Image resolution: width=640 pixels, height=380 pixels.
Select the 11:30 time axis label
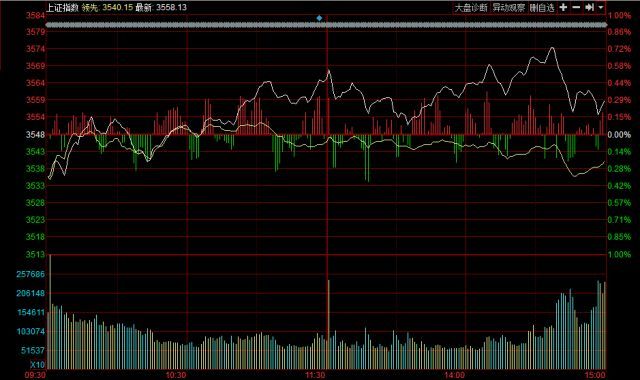(x=316, y=375)
